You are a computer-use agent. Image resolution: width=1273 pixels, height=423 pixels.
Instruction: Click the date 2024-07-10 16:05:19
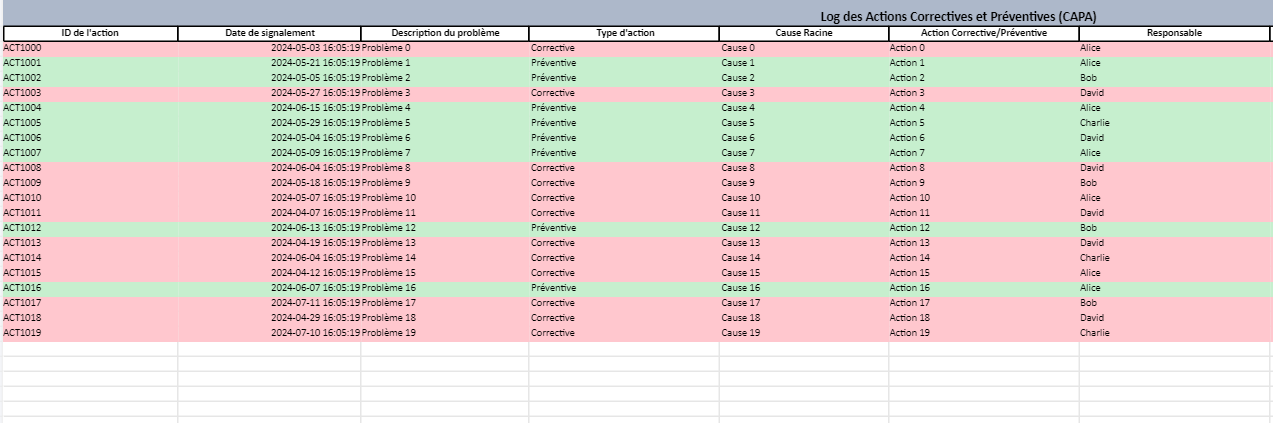(x=315, y=333)
